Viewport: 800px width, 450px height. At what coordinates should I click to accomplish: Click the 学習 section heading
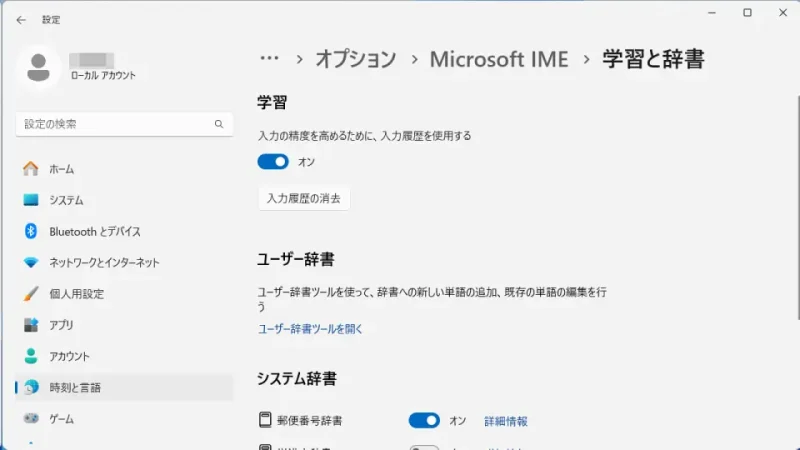[x=272, y=103]
